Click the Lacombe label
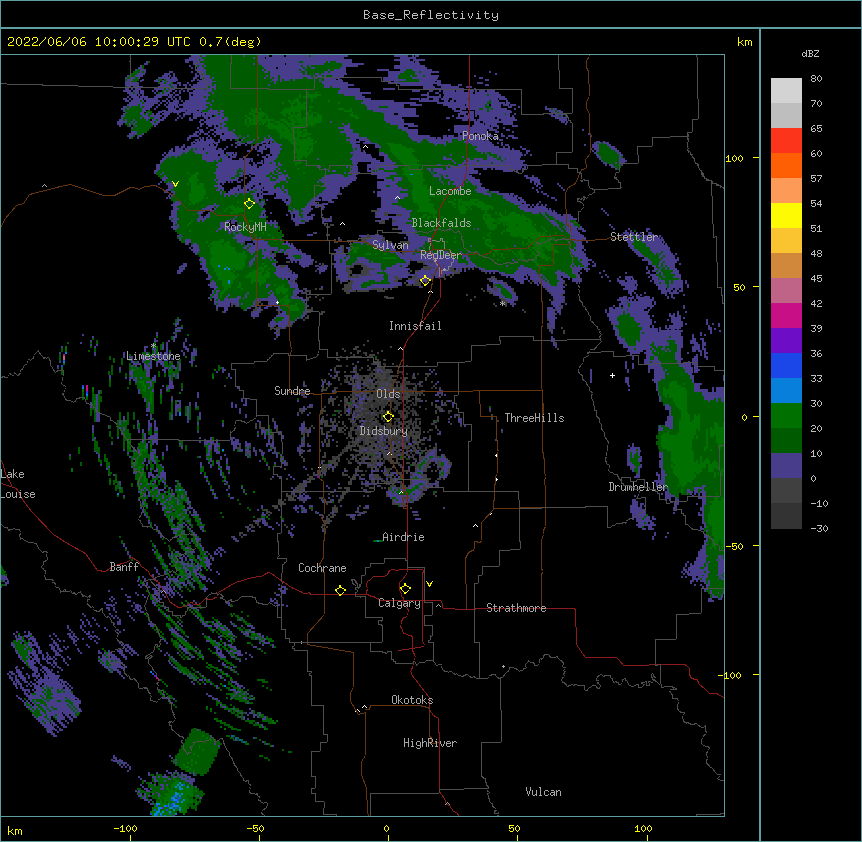This screenshot has height=842, width=862. [450, 191]
